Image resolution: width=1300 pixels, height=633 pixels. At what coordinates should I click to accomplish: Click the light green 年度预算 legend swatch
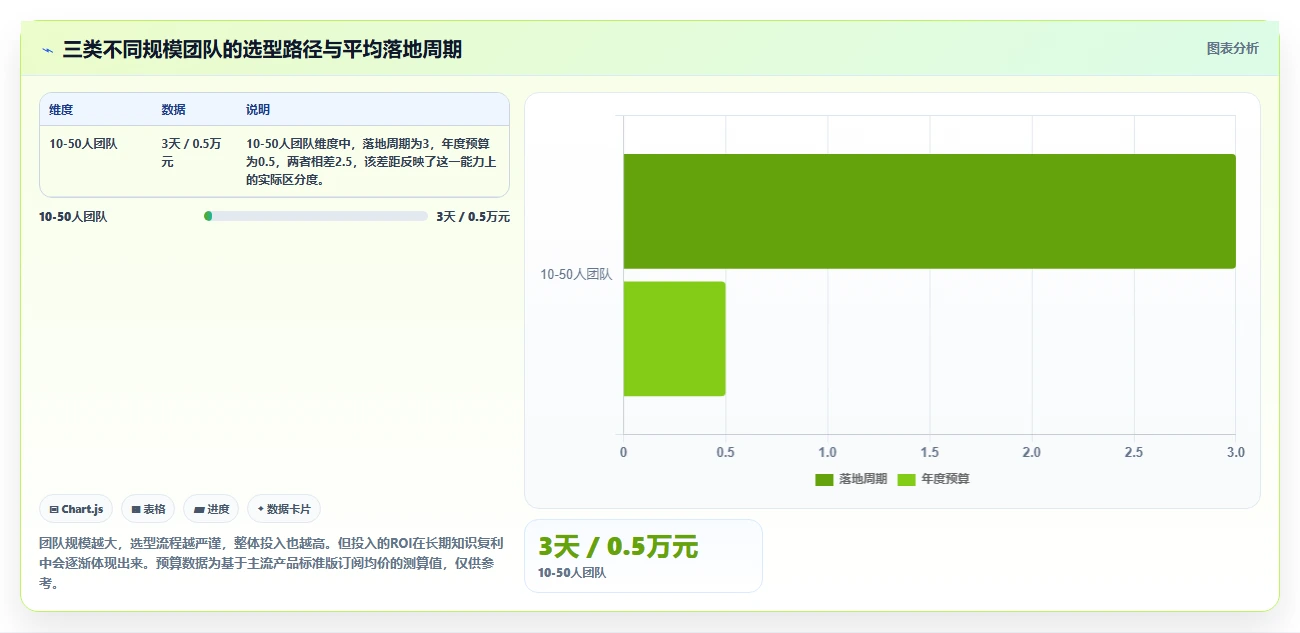pos(906,480)
